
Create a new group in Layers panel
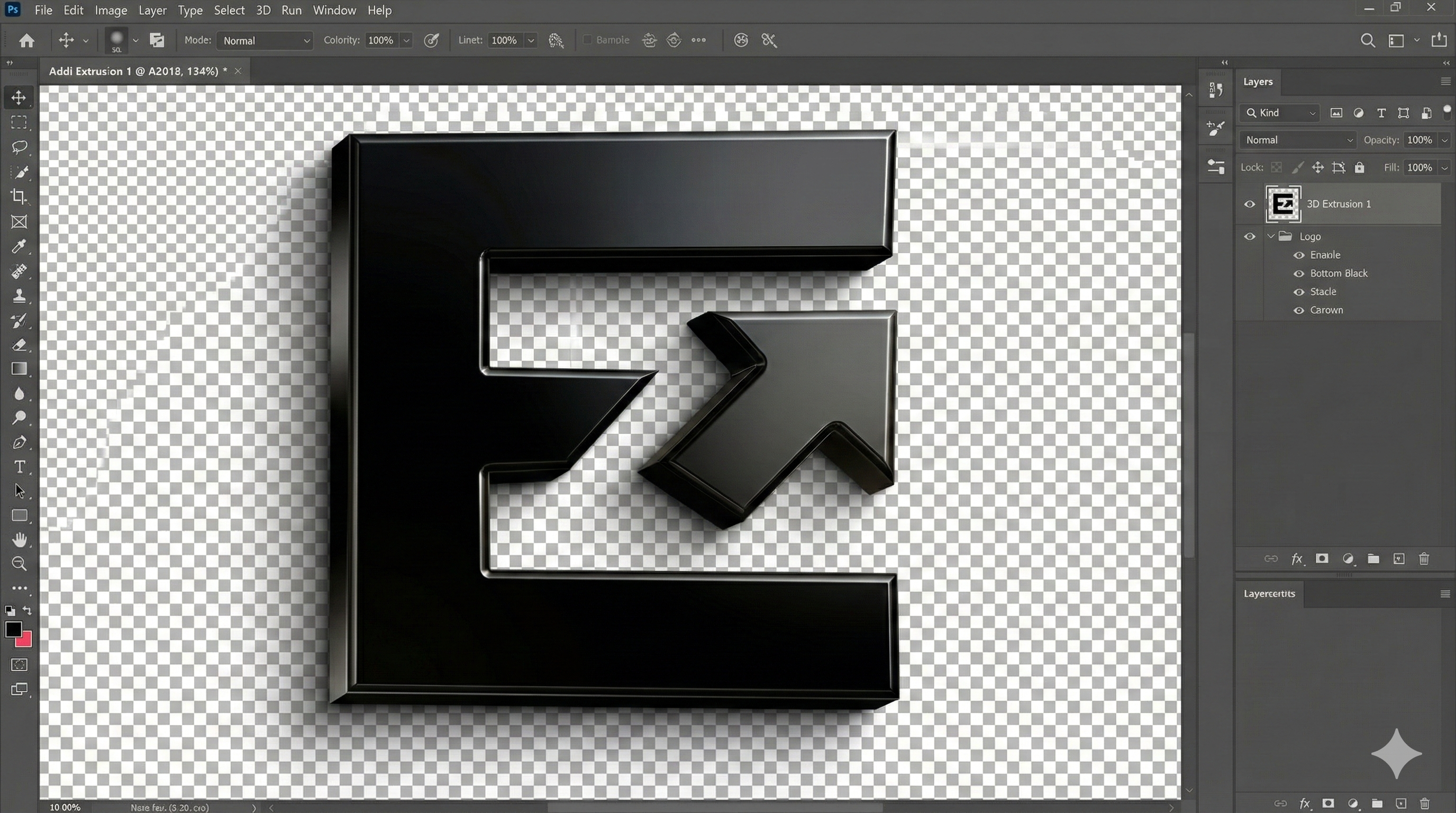click(x=1373, y=559)
